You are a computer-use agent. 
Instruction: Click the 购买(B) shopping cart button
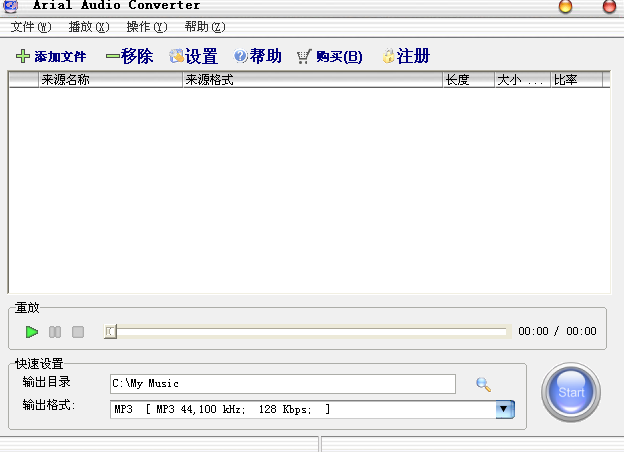(330, 56)
